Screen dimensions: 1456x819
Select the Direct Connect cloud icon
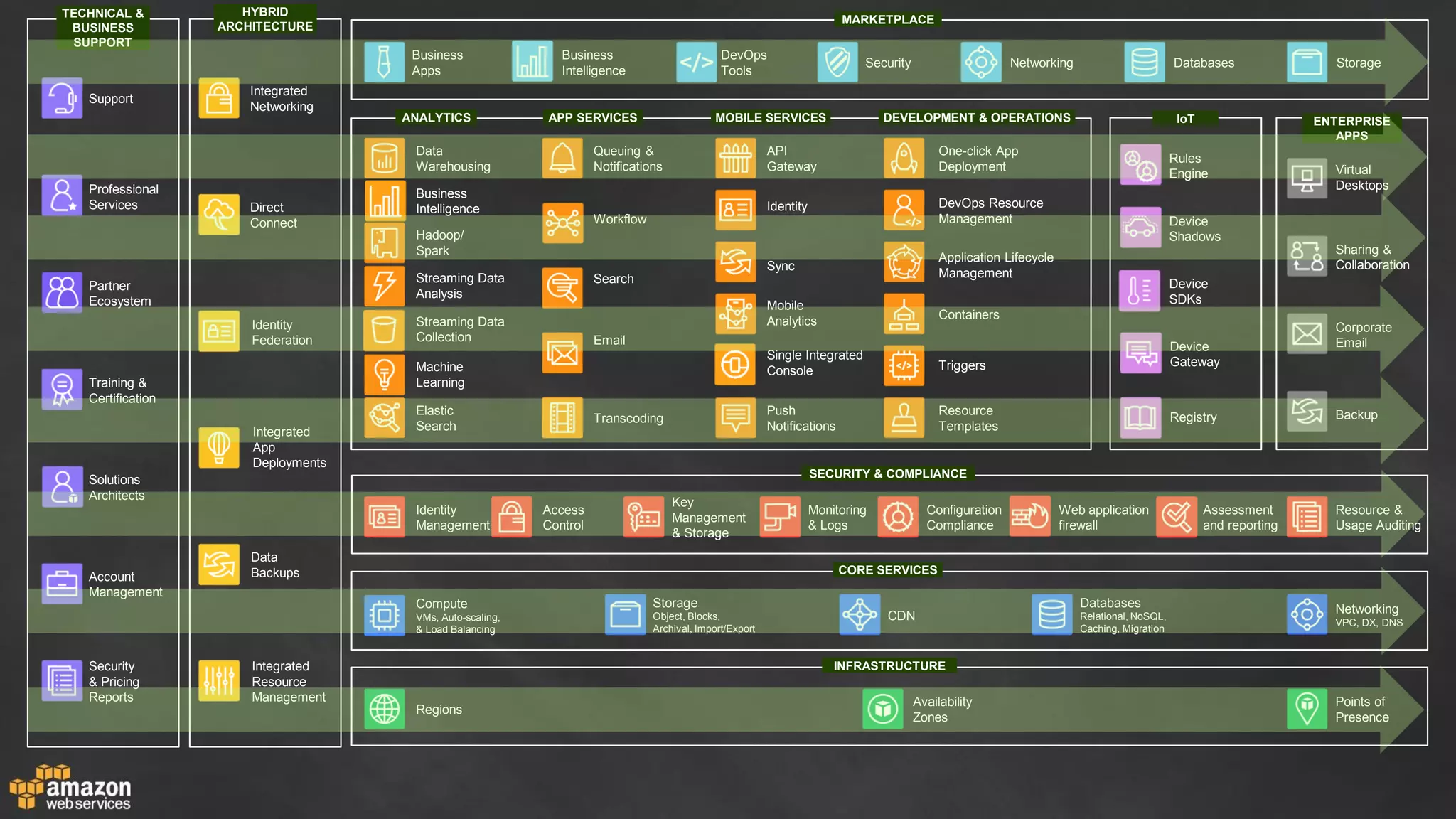click(218, 215)
